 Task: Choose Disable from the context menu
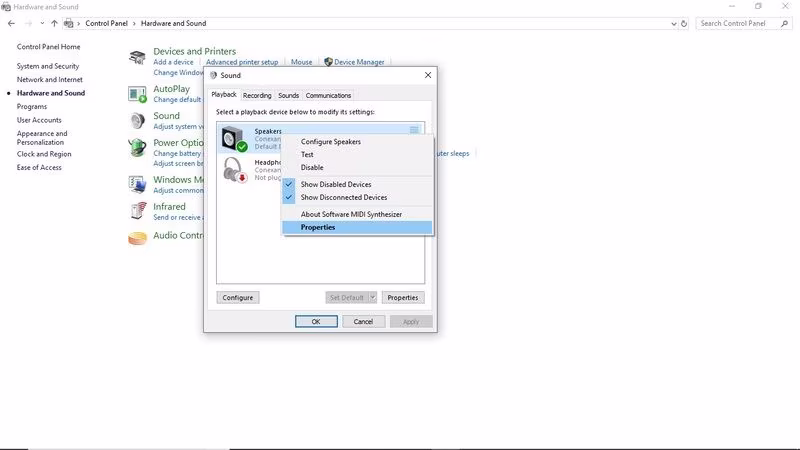(357, 167)
